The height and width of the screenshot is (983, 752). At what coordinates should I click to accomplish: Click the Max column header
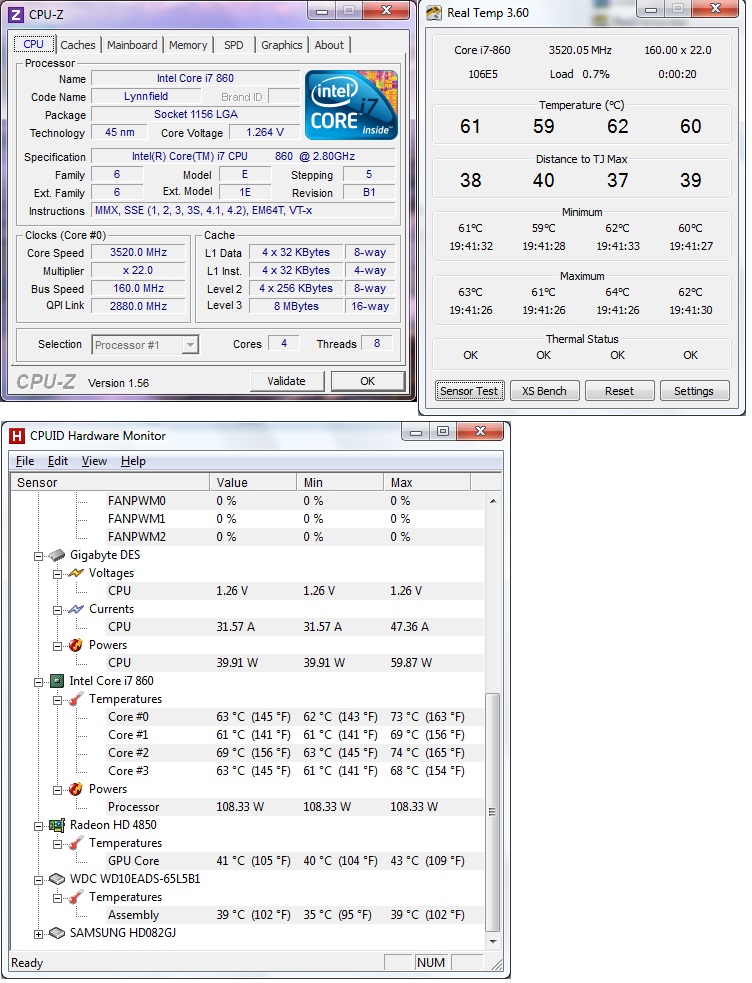[427, 482]
